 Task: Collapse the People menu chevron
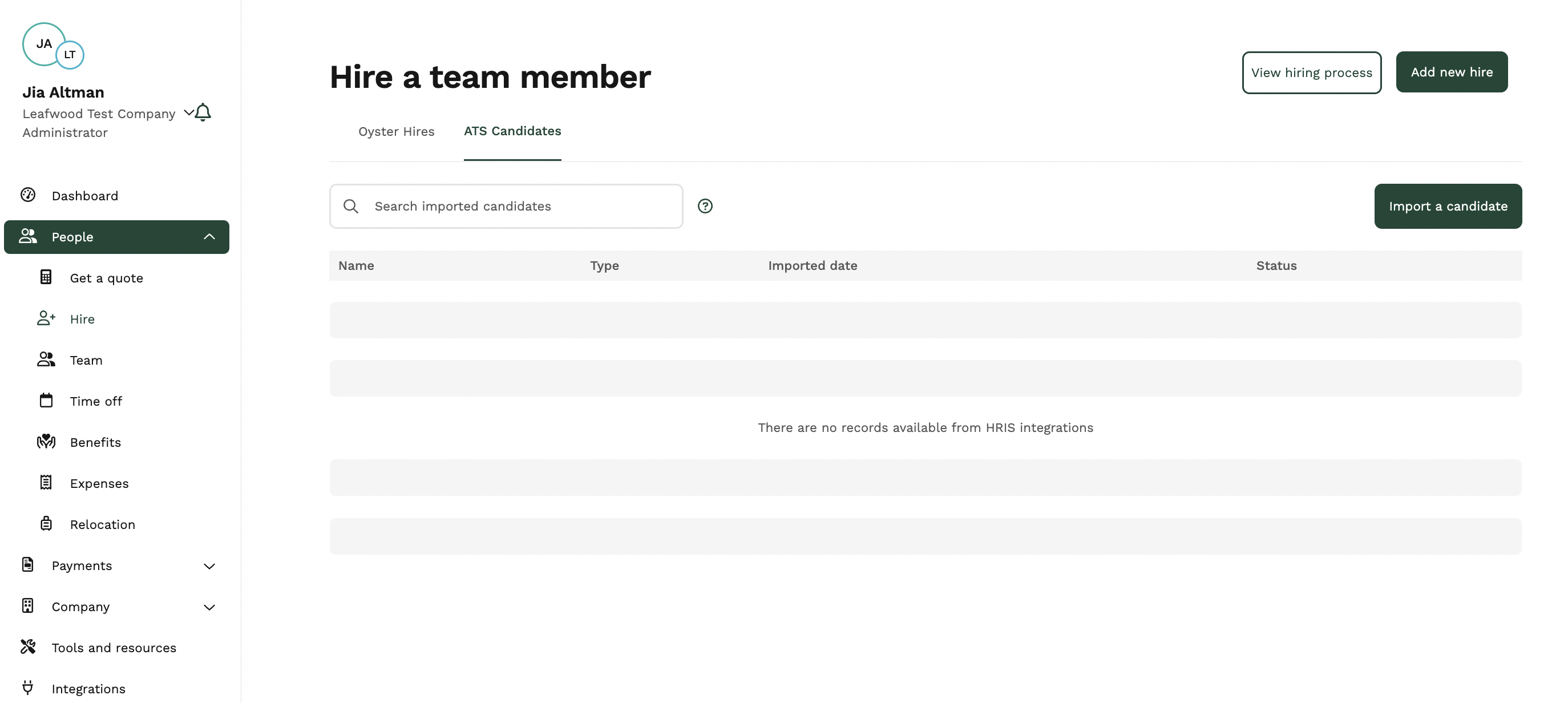(209, 237)
